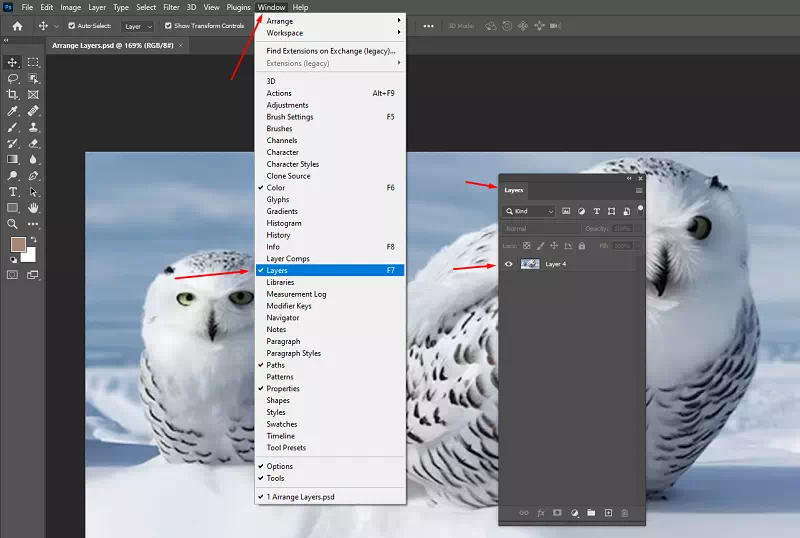Open the Fill slider dropdown arrow

point(638,246)
